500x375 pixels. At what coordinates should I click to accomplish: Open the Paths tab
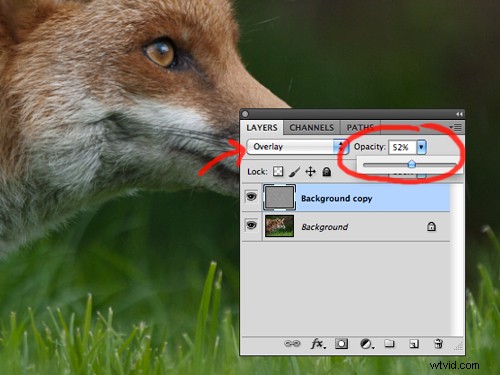(360, 128)
